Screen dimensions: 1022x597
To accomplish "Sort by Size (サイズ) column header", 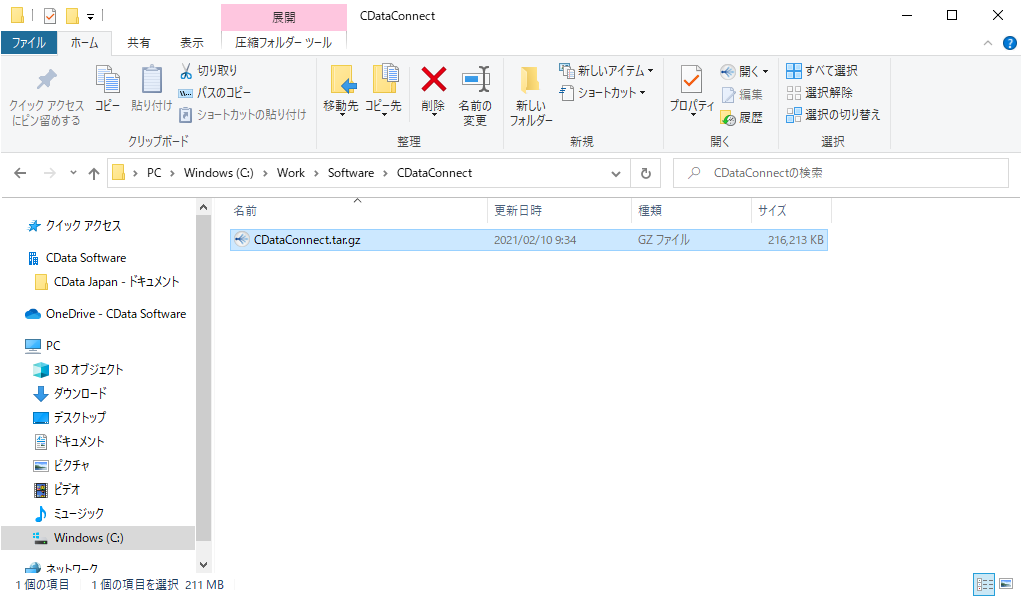I will click(791, 211).
